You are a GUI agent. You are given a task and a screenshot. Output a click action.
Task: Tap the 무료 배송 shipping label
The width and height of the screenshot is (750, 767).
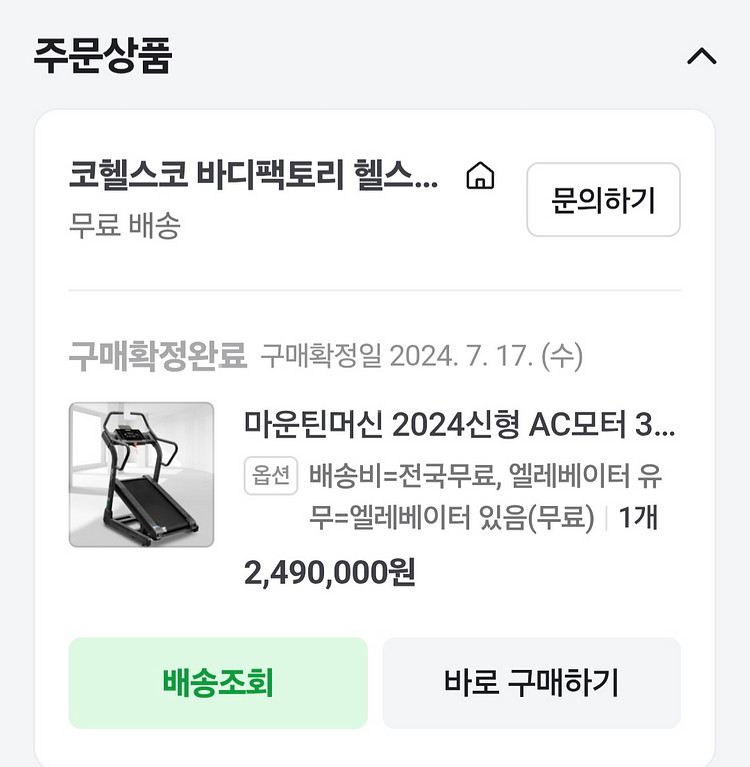click(124, 225)
